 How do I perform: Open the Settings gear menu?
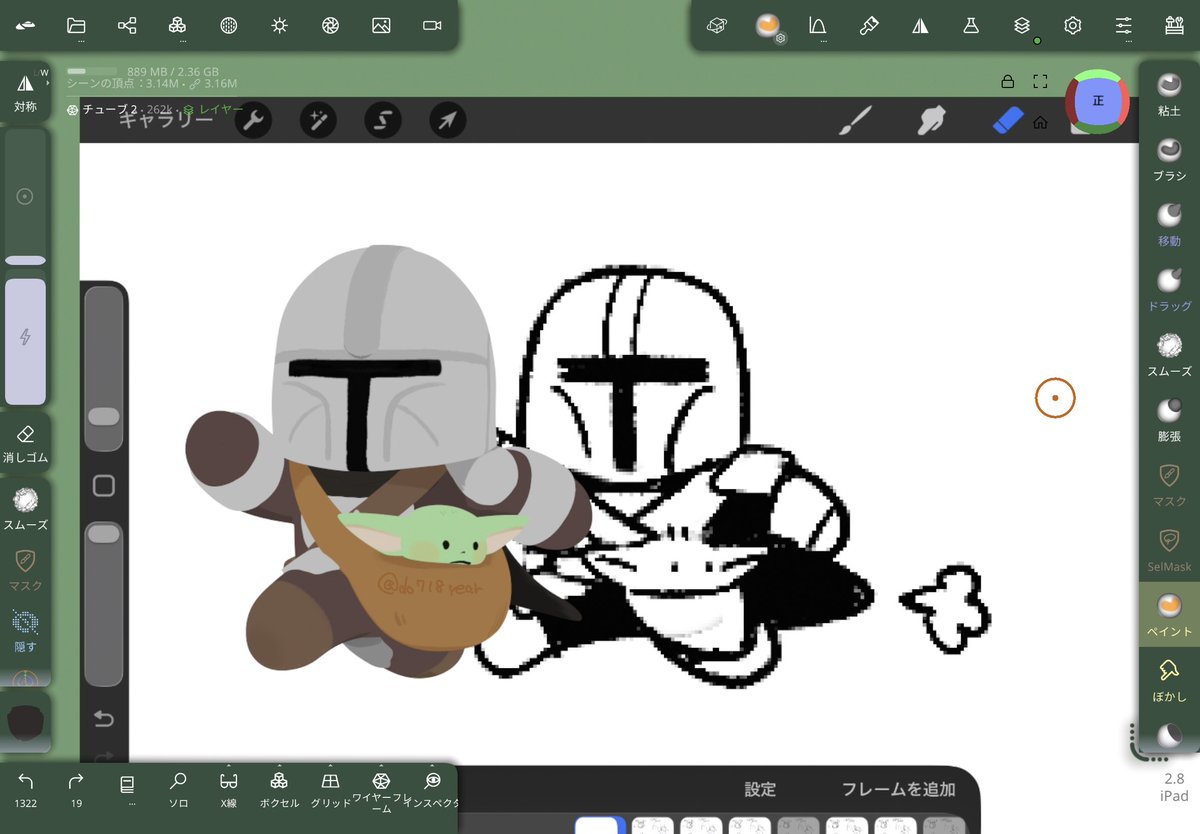[1073, 26]
